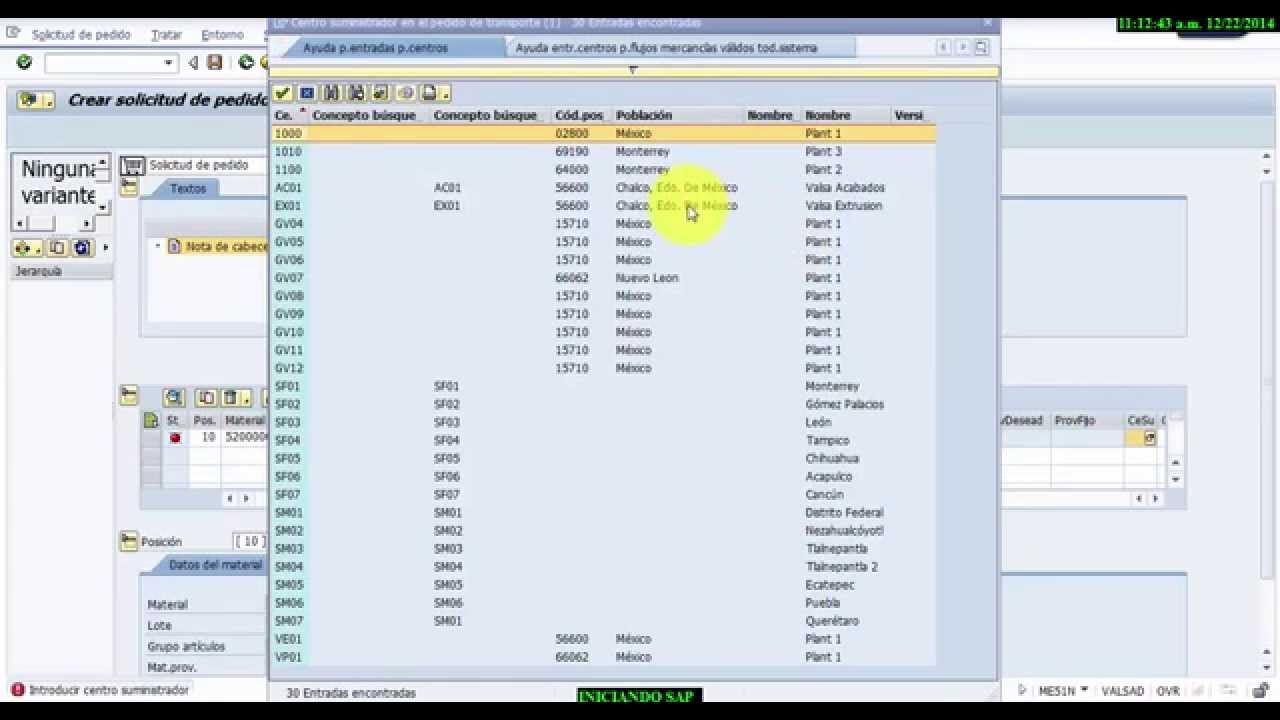Select plant row 1010 Monterrey
This screenshot has width=1280, height=720.
[603, 152]
